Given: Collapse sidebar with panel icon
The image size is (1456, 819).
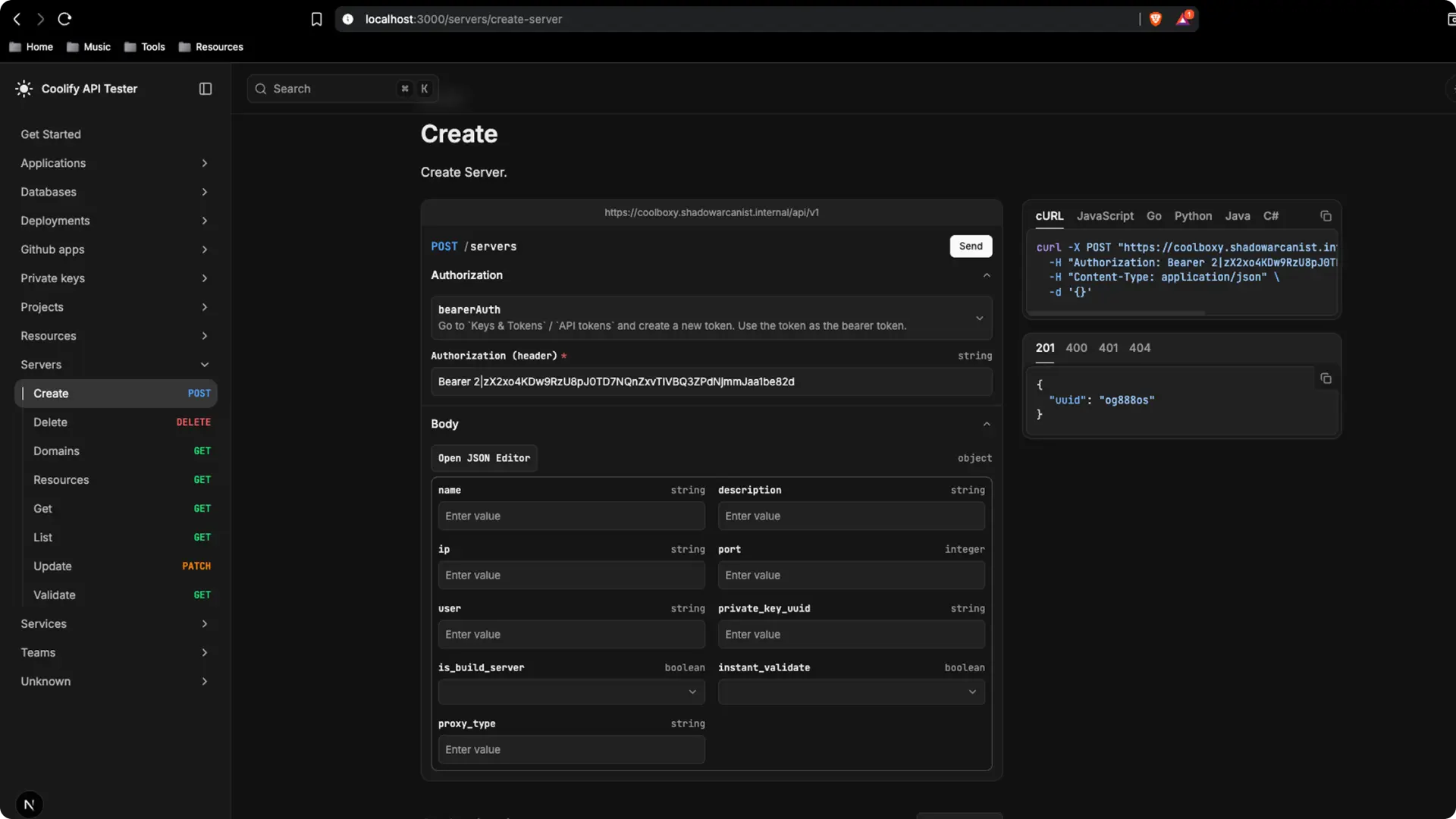Looking at the screenshot, I should [206, 89].
